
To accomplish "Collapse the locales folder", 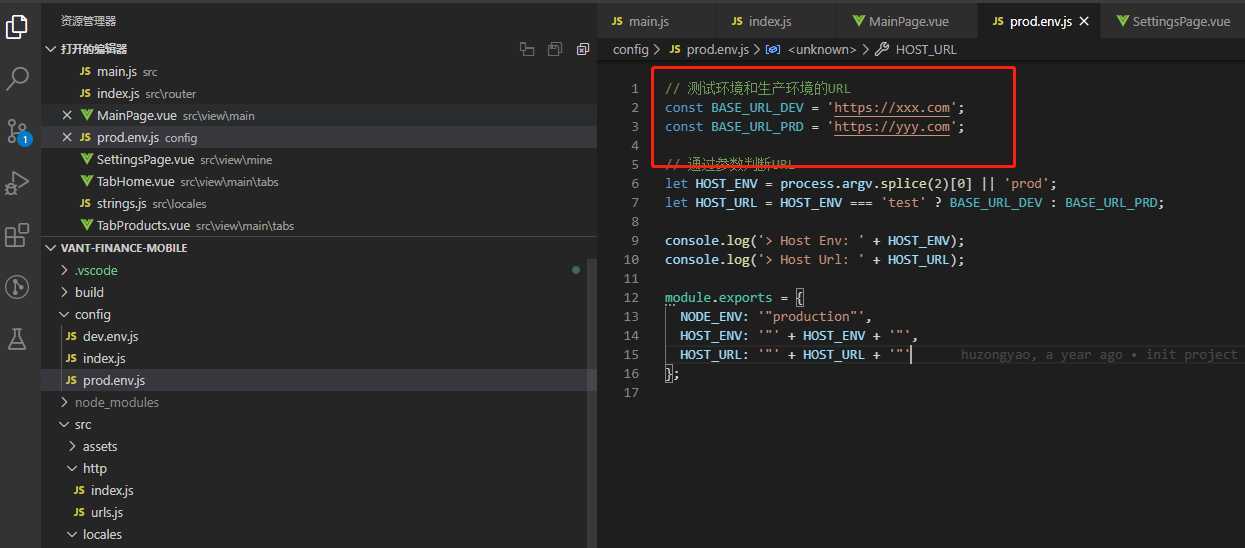I will tap(102, 534).
